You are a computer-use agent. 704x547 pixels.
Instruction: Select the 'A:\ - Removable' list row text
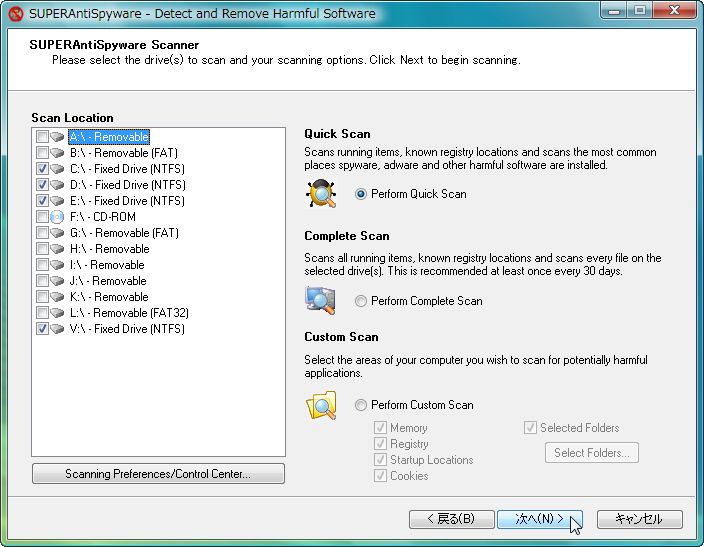pyautogui.click(x=109, y=137)
